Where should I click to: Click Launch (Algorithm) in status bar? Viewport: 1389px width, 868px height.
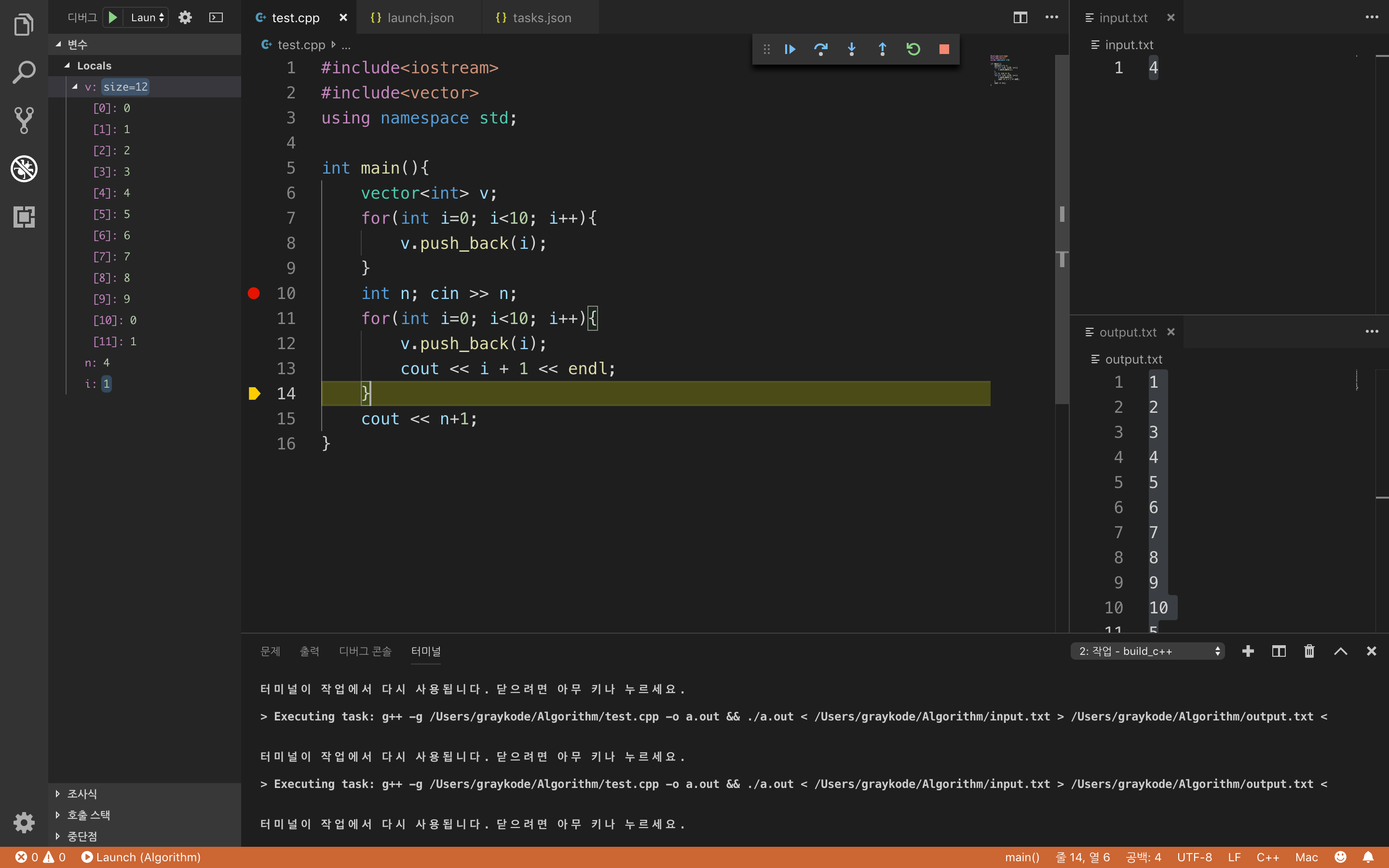[x=142, y=857]
